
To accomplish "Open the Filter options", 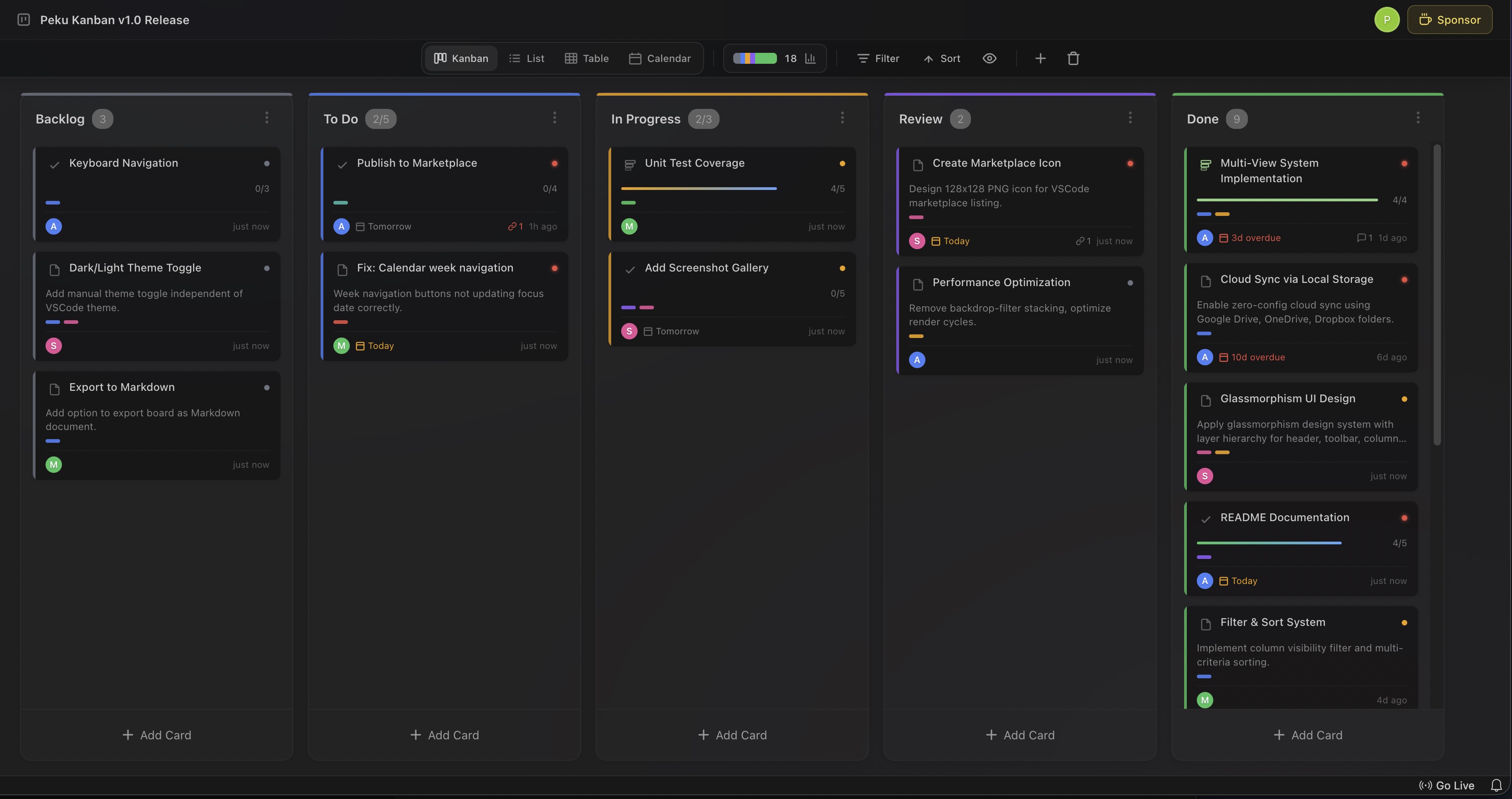I will pos(878,58).
